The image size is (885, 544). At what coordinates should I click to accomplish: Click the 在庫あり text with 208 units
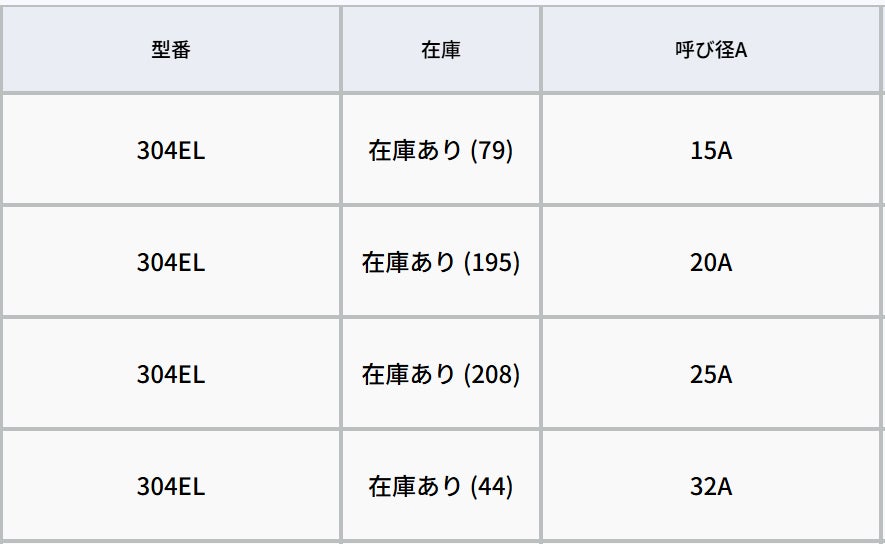pyautogui.click(x=409, y=375)
